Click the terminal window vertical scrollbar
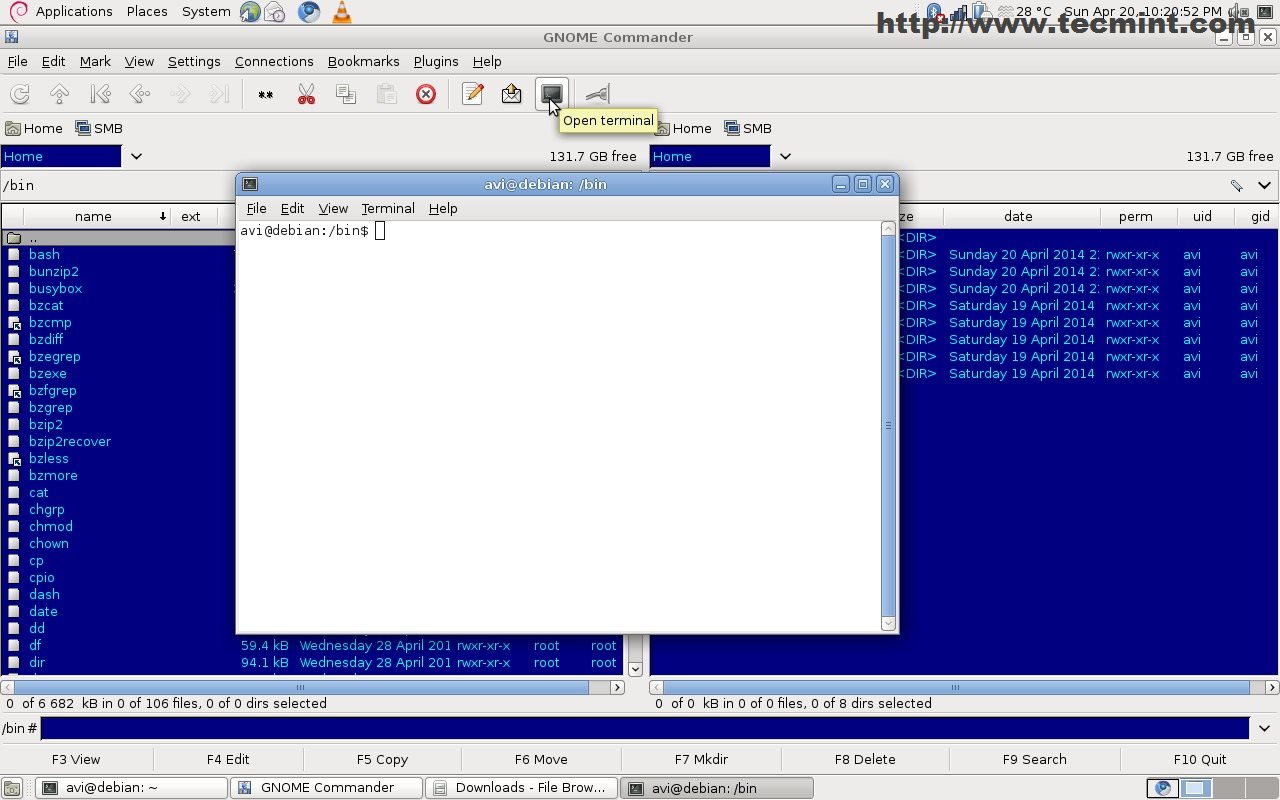 coord(888,425)
